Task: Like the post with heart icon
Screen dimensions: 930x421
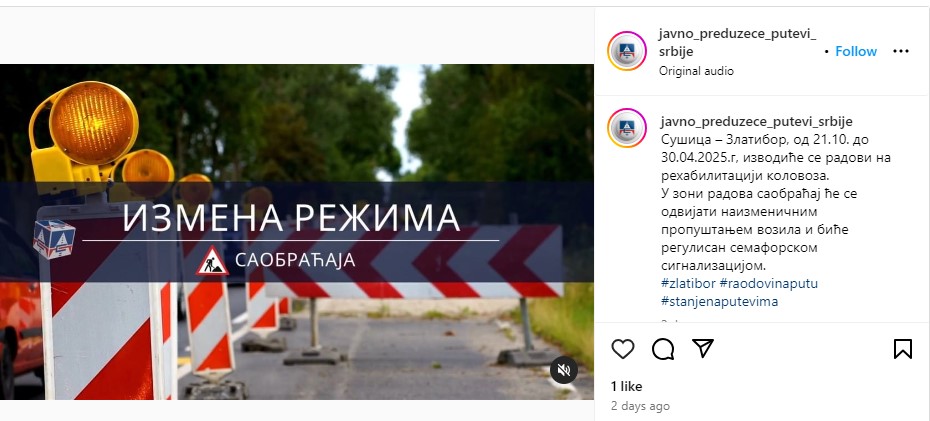Action: (x=623, y=349)
